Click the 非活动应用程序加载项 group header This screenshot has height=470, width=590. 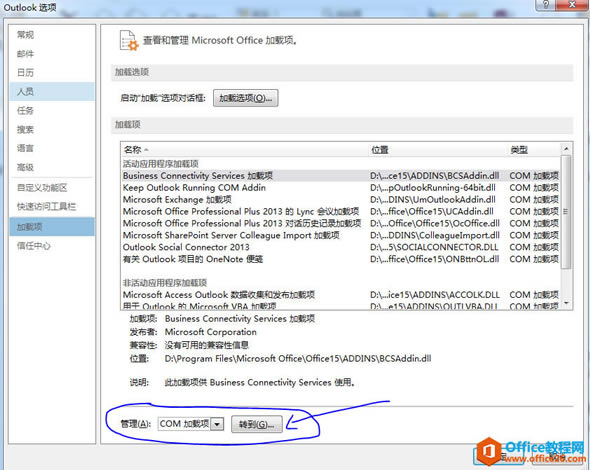pos(165,283)
